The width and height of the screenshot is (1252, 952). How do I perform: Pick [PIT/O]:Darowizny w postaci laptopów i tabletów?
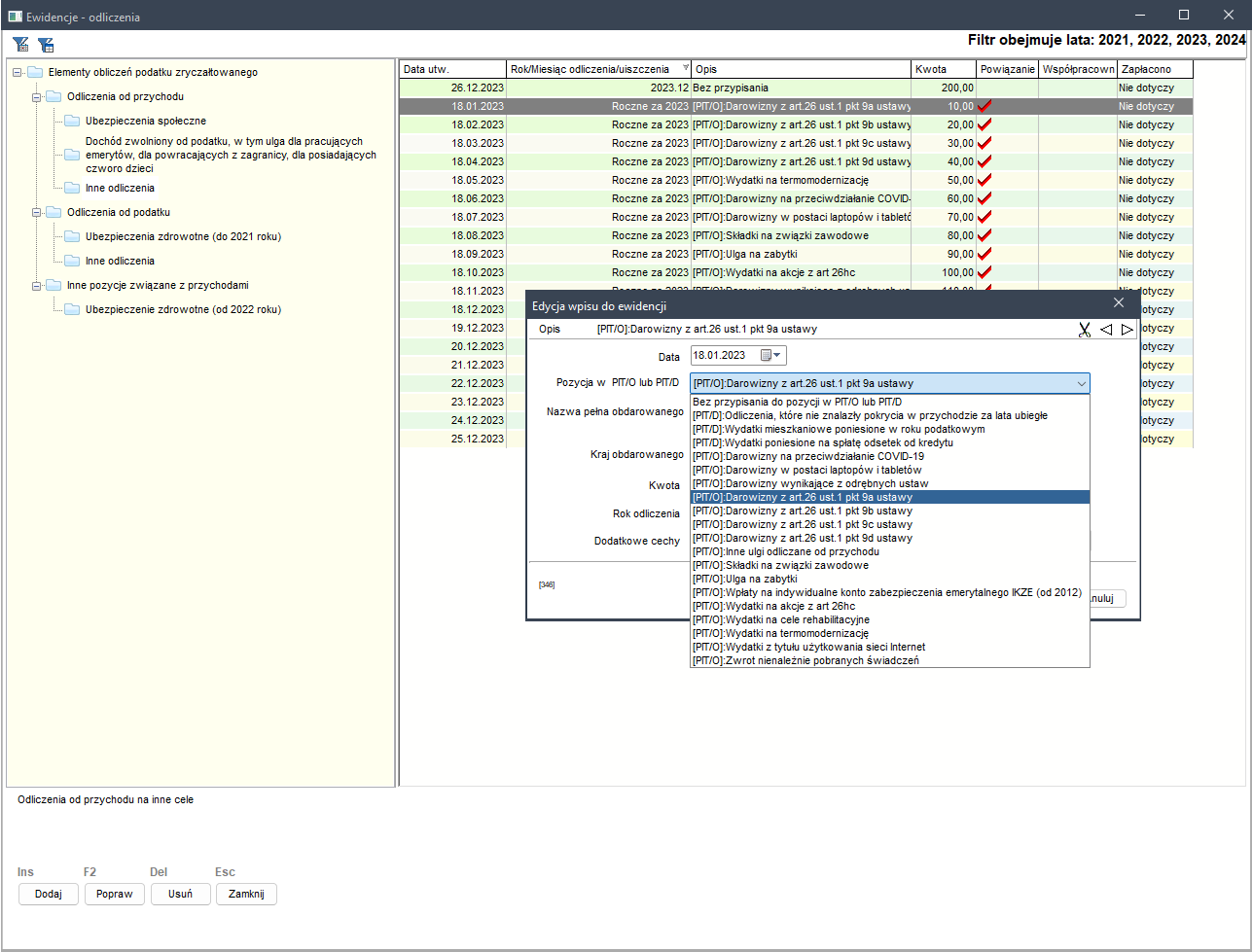[x=890, y=470]
